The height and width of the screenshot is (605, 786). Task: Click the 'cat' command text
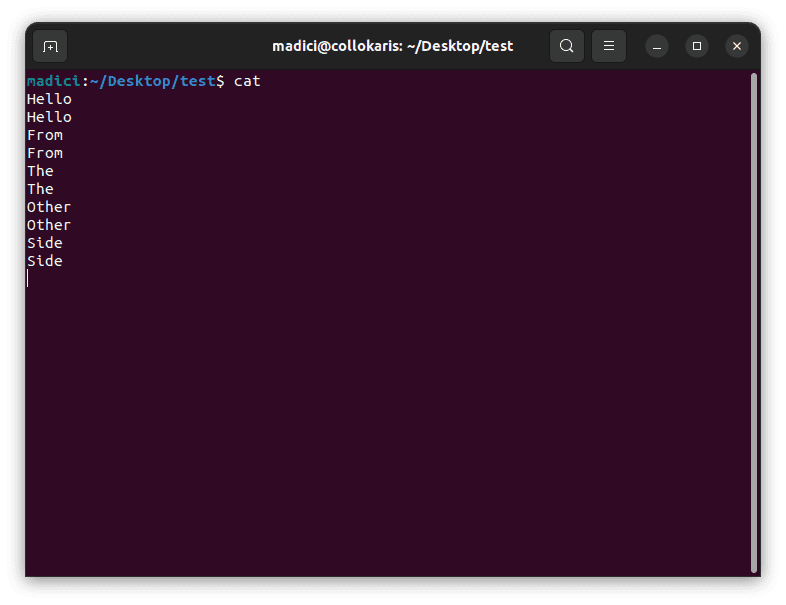[x=247, y=81]
